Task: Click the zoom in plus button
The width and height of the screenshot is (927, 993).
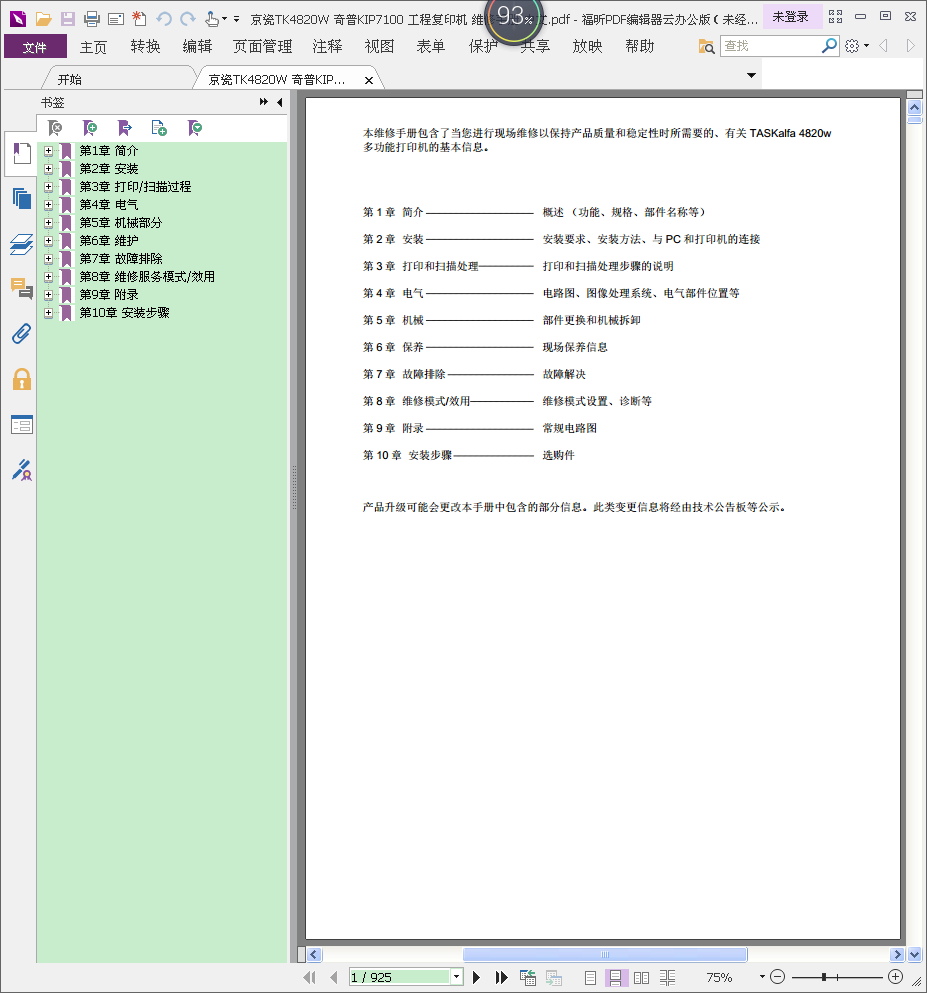Action: pyautogui.click(x=895, y=977)
